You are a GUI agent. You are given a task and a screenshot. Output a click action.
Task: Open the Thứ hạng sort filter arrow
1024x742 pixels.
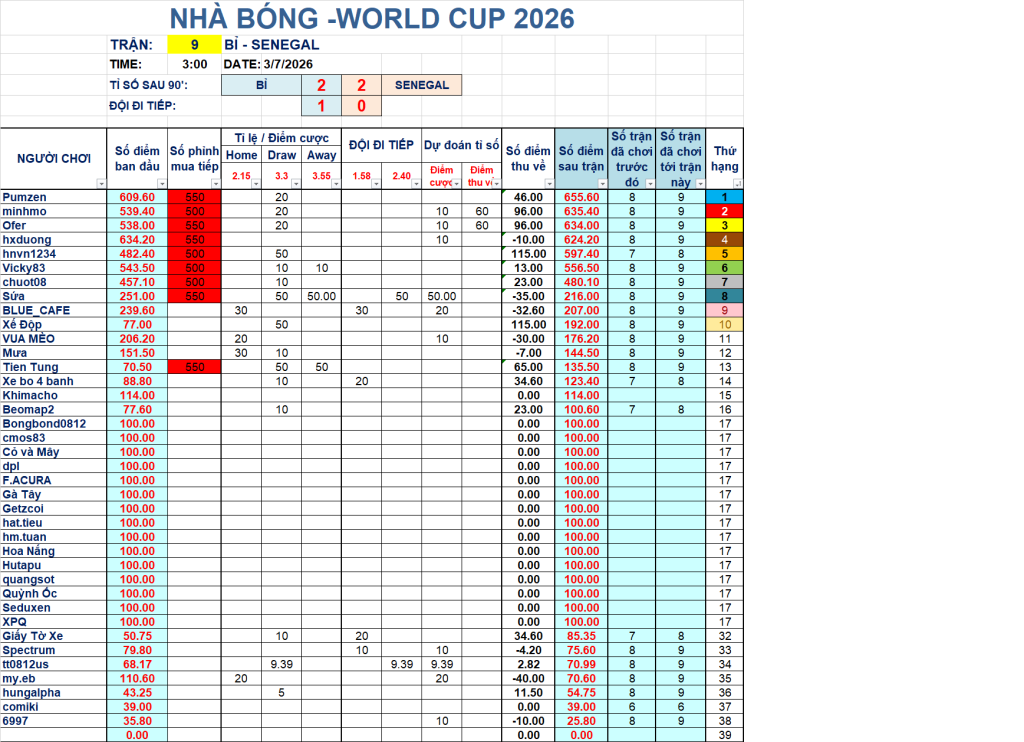coord(738,184)
